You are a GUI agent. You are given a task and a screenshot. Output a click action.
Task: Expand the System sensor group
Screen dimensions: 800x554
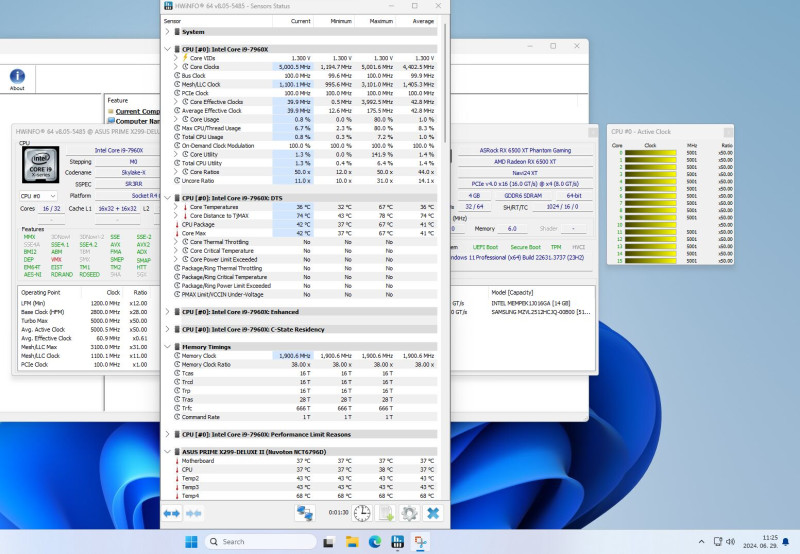click(167, 32)
